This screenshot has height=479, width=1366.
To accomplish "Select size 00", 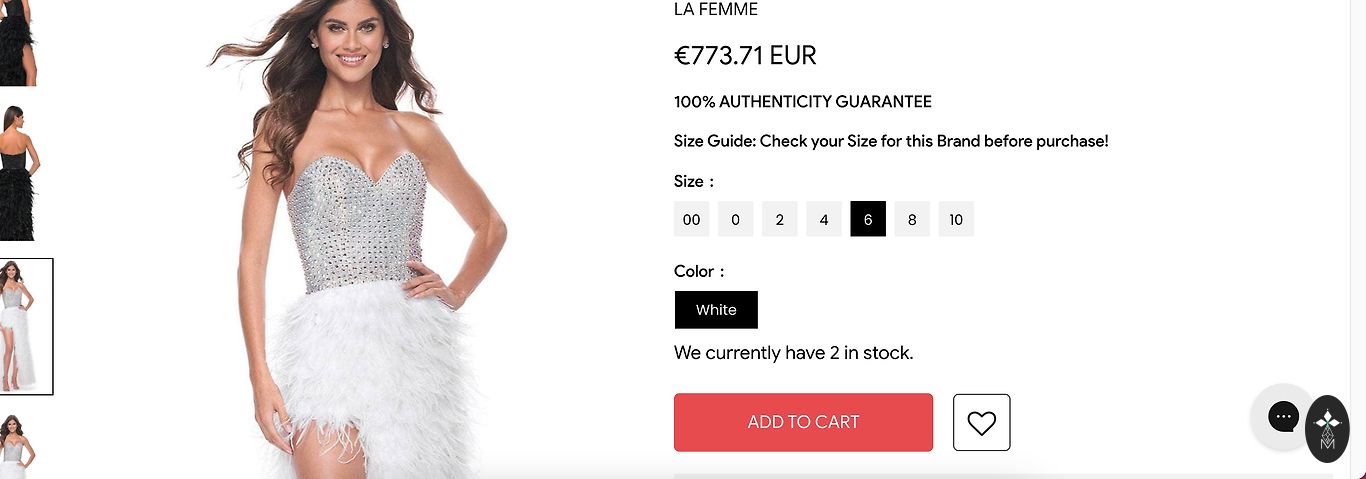I will coord(692,219).
